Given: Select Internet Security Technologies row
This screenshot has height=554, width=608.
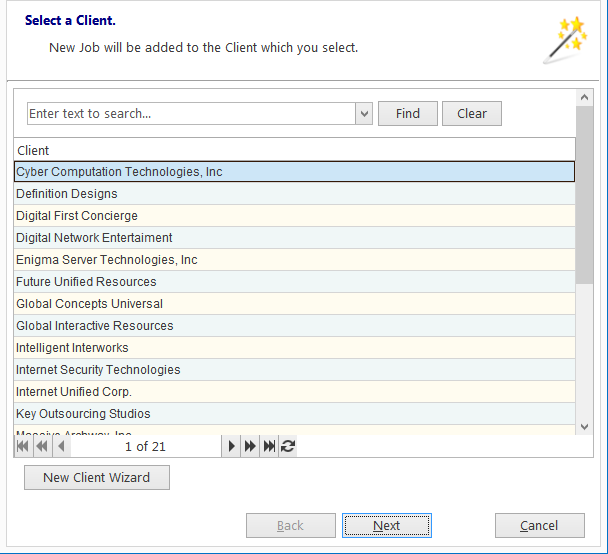Looking at the screenshot, I should point(295,370).
